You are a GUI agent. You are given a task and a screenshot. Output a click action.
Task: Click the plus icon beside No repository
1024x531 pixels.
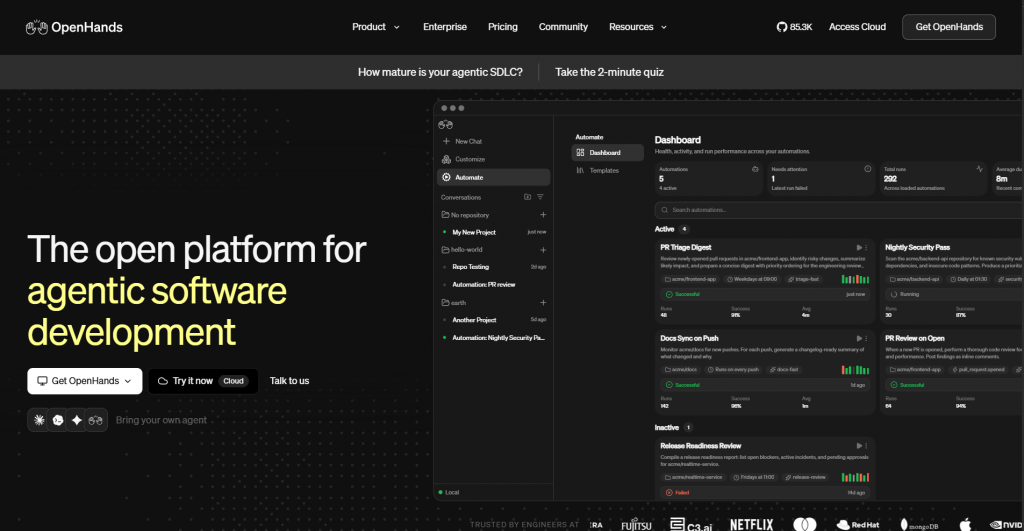click(543, 215)
